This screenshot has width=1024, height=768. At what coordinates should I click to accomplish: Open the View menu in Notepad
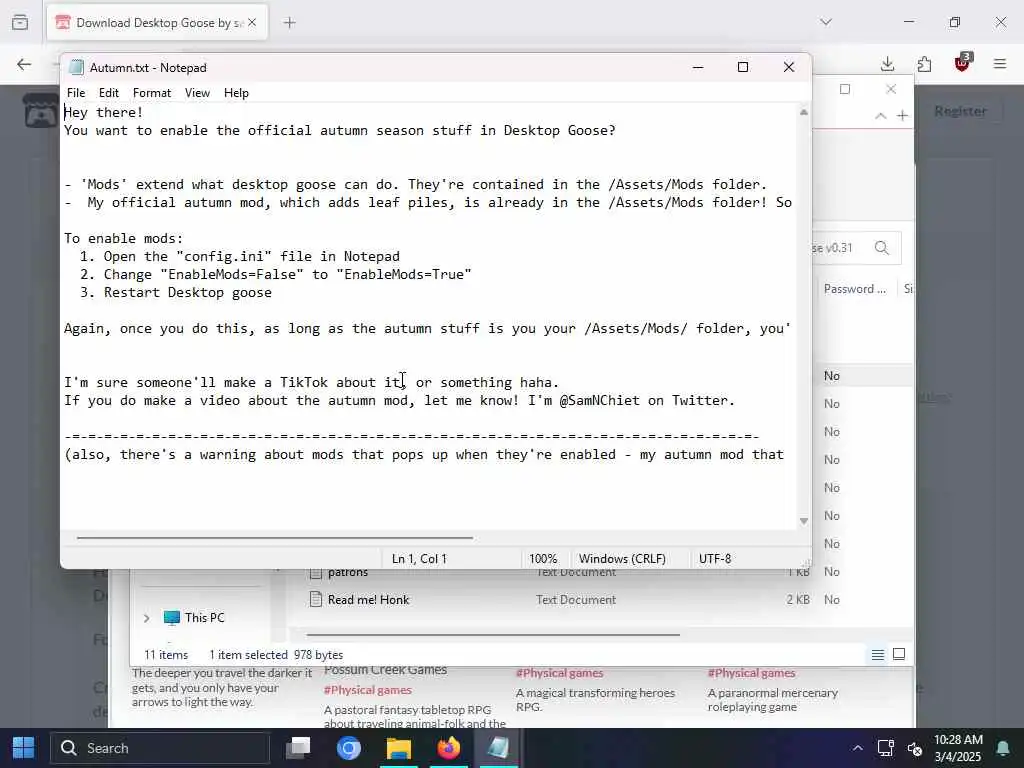coord(197,93)
